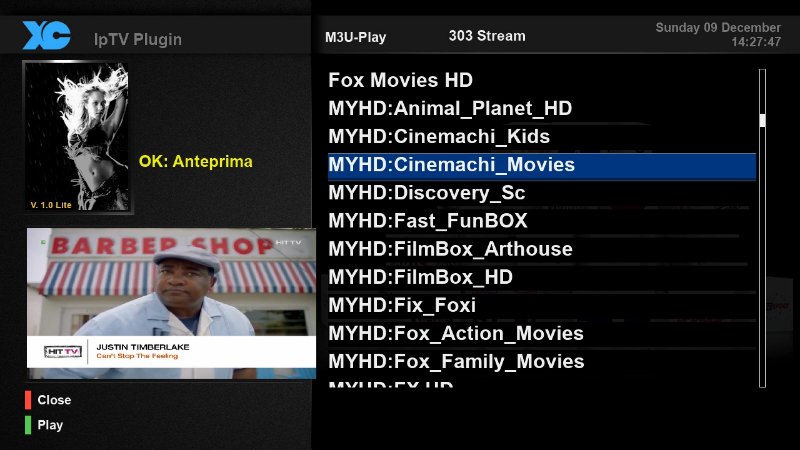Click the channel list scrollbar handle

pyautogui.click(x=762, y=120)
